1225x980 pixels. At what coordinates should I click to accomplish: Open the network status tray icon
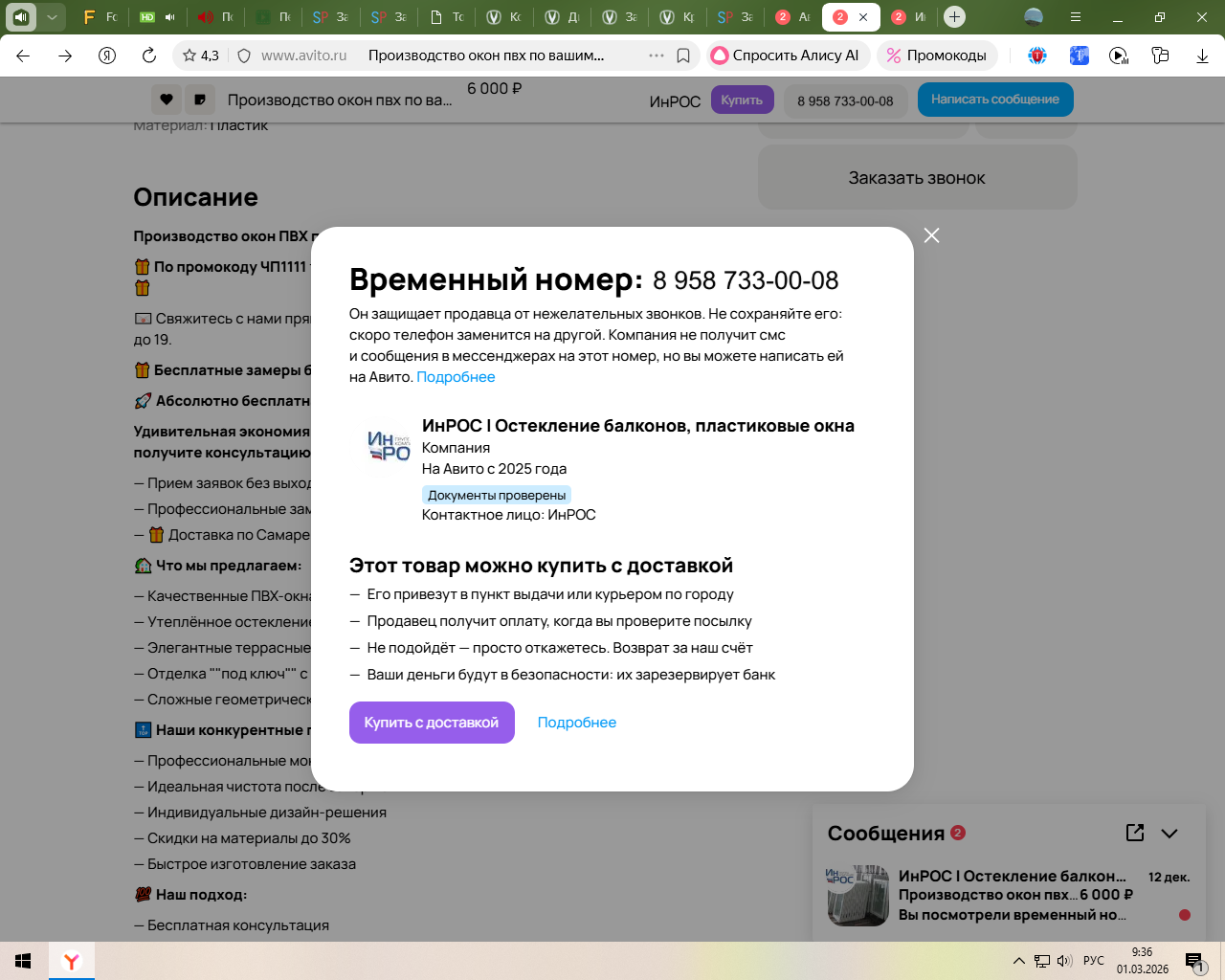point(1042,961)
